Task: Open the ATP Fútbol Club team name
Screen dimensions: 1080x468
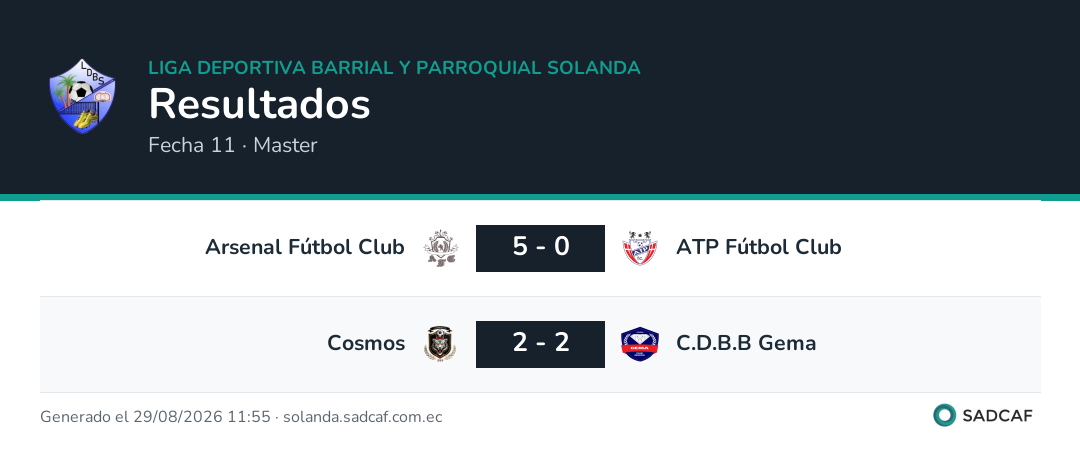Action: click(758, 247)
